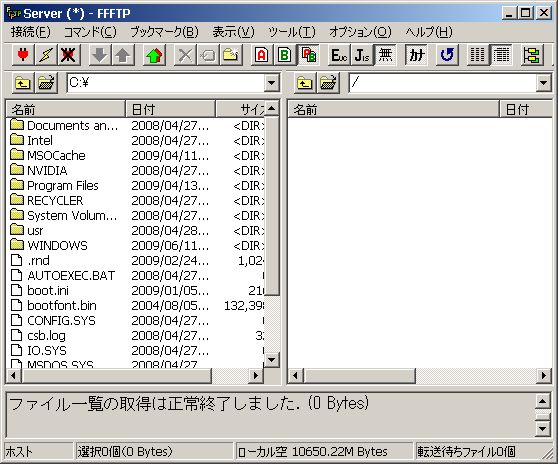This screenshot has height=464, width=558.
Task: Click the Refresh blue arrow icon
Action: [x=447, y=55]
